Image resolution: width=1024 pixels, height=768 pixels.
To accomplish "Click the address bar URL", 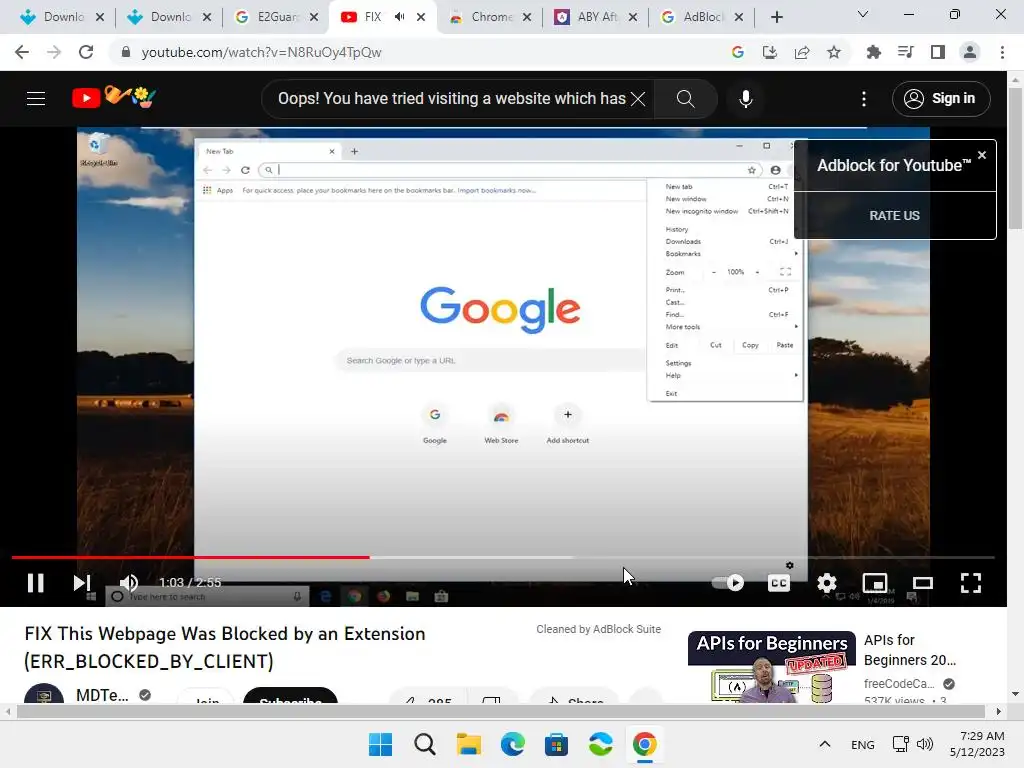I will point(261,52).
